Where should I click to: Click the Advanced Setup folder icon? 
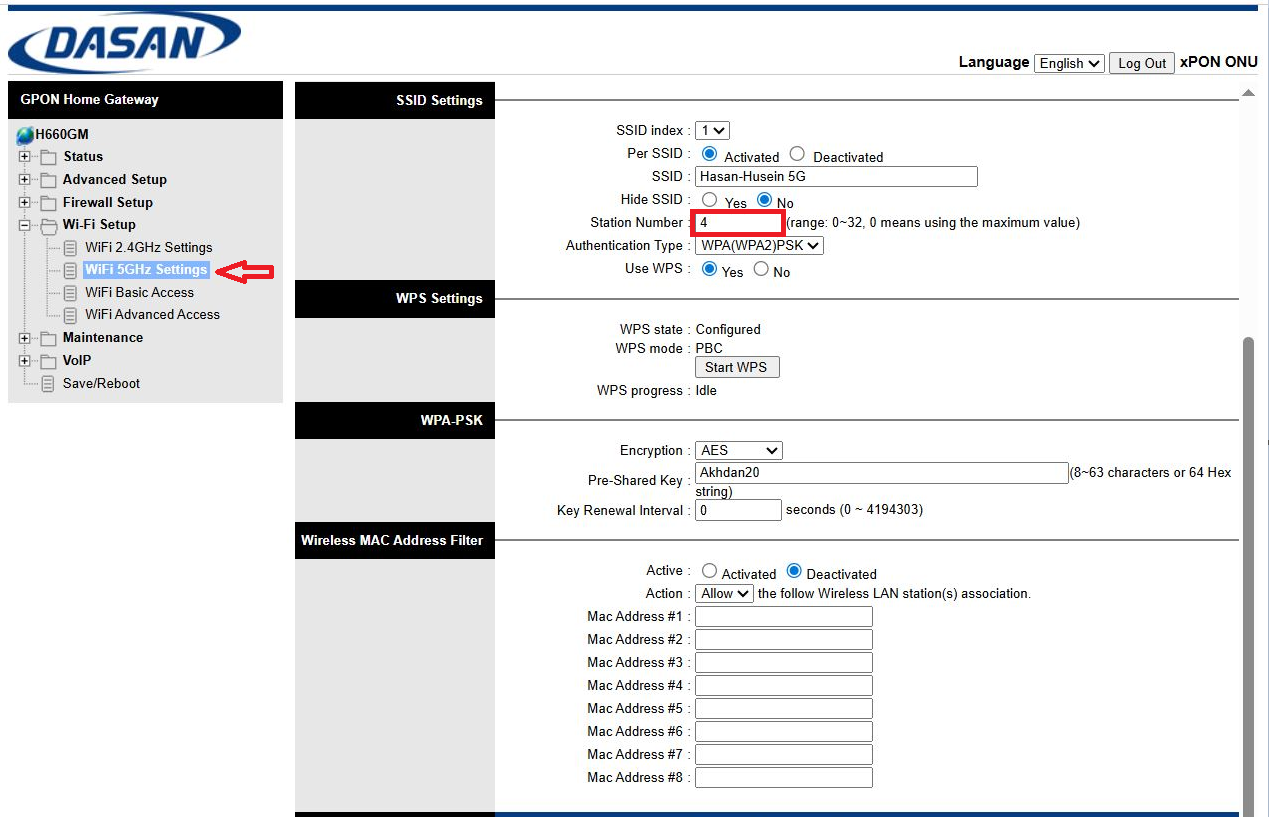coord(48,180)
